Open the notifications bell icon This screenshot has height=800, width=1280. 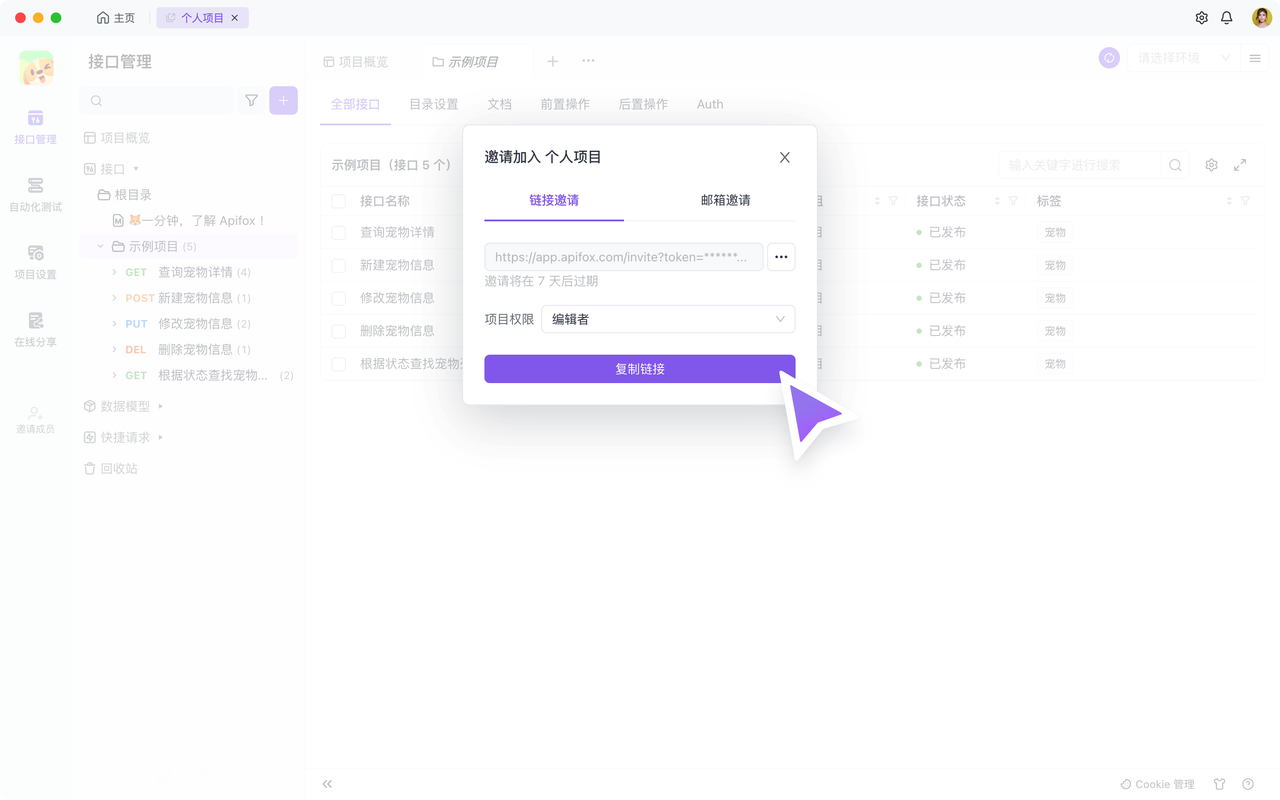click(x=1227, y=18)
